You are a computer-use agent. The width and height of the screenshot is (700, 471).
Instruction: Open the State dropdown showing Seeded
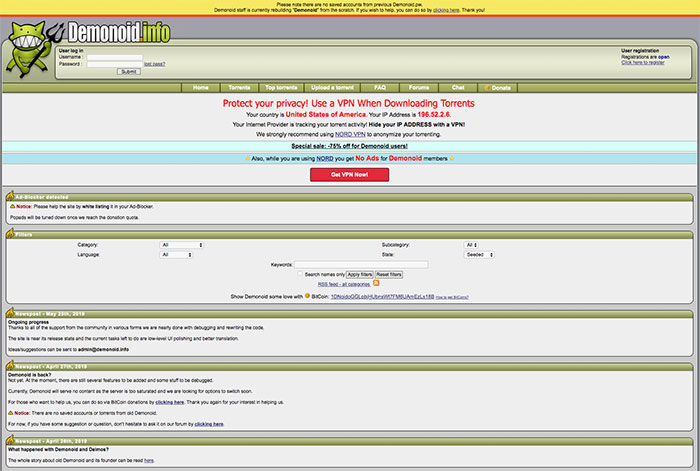(479, 254)
